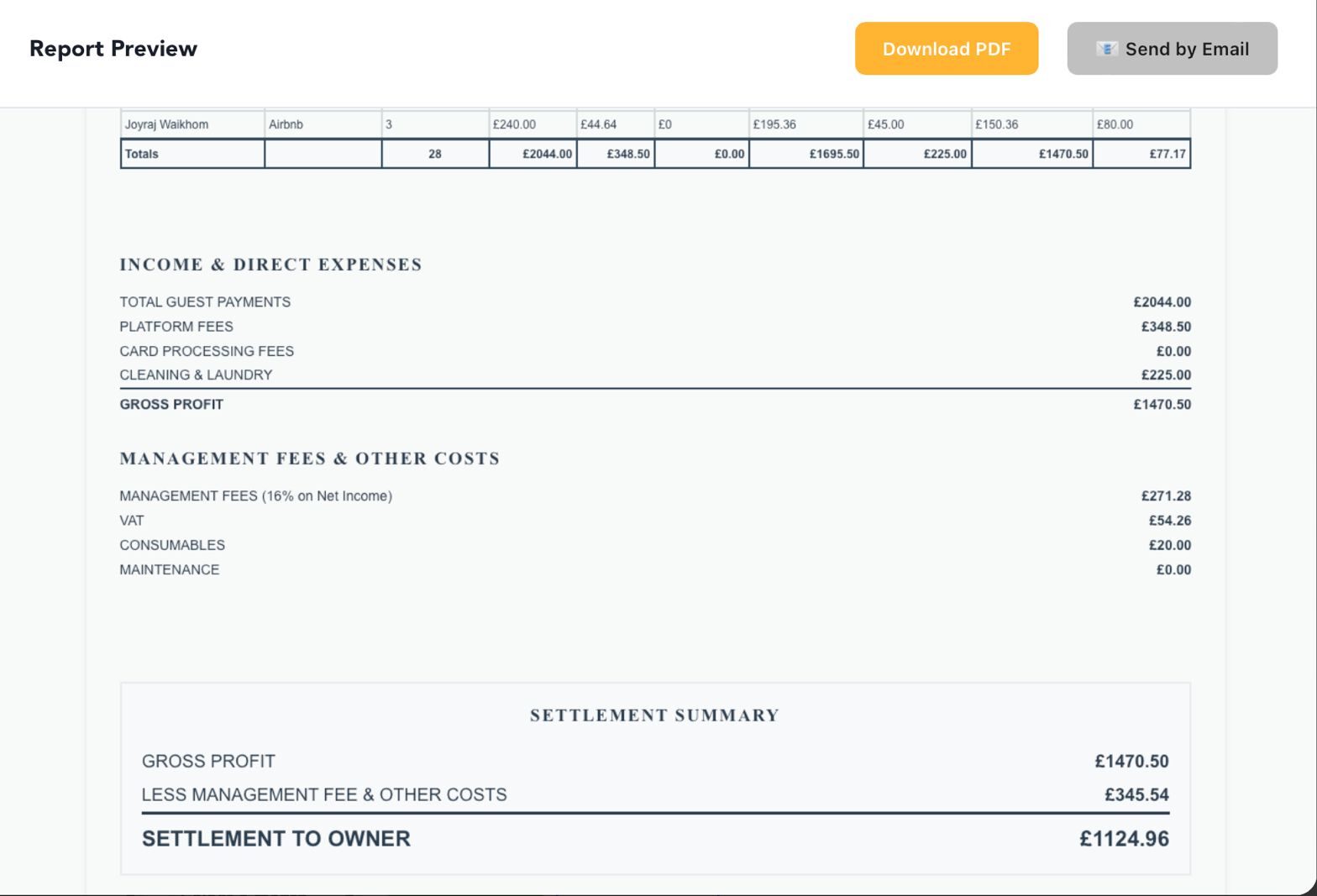
Task: Click the £77.17 cell in Totals row
Action: point(1167,154)
